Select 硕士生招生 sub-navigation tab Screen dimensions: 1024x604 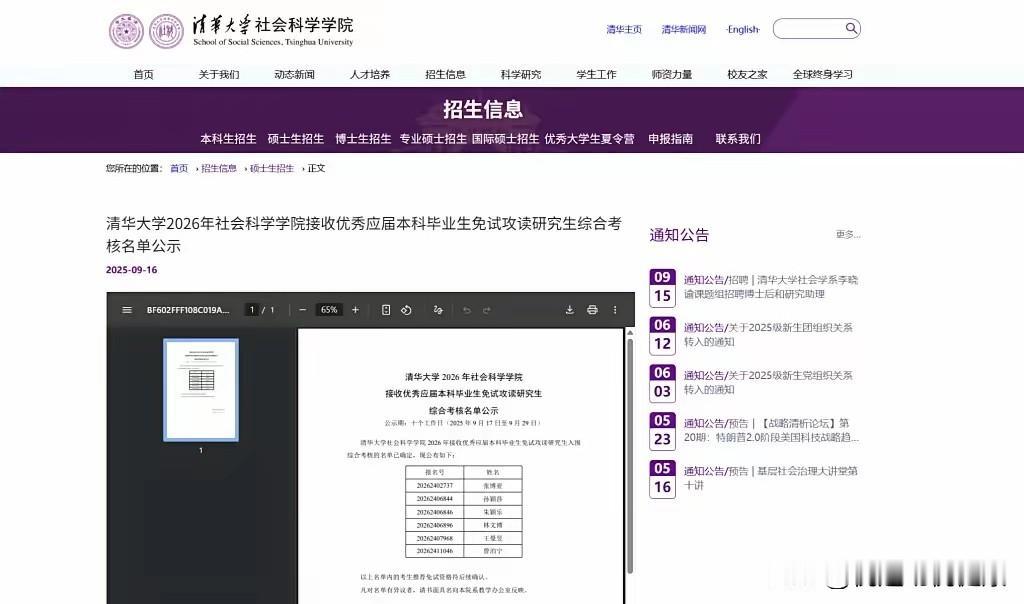[296, 138]
